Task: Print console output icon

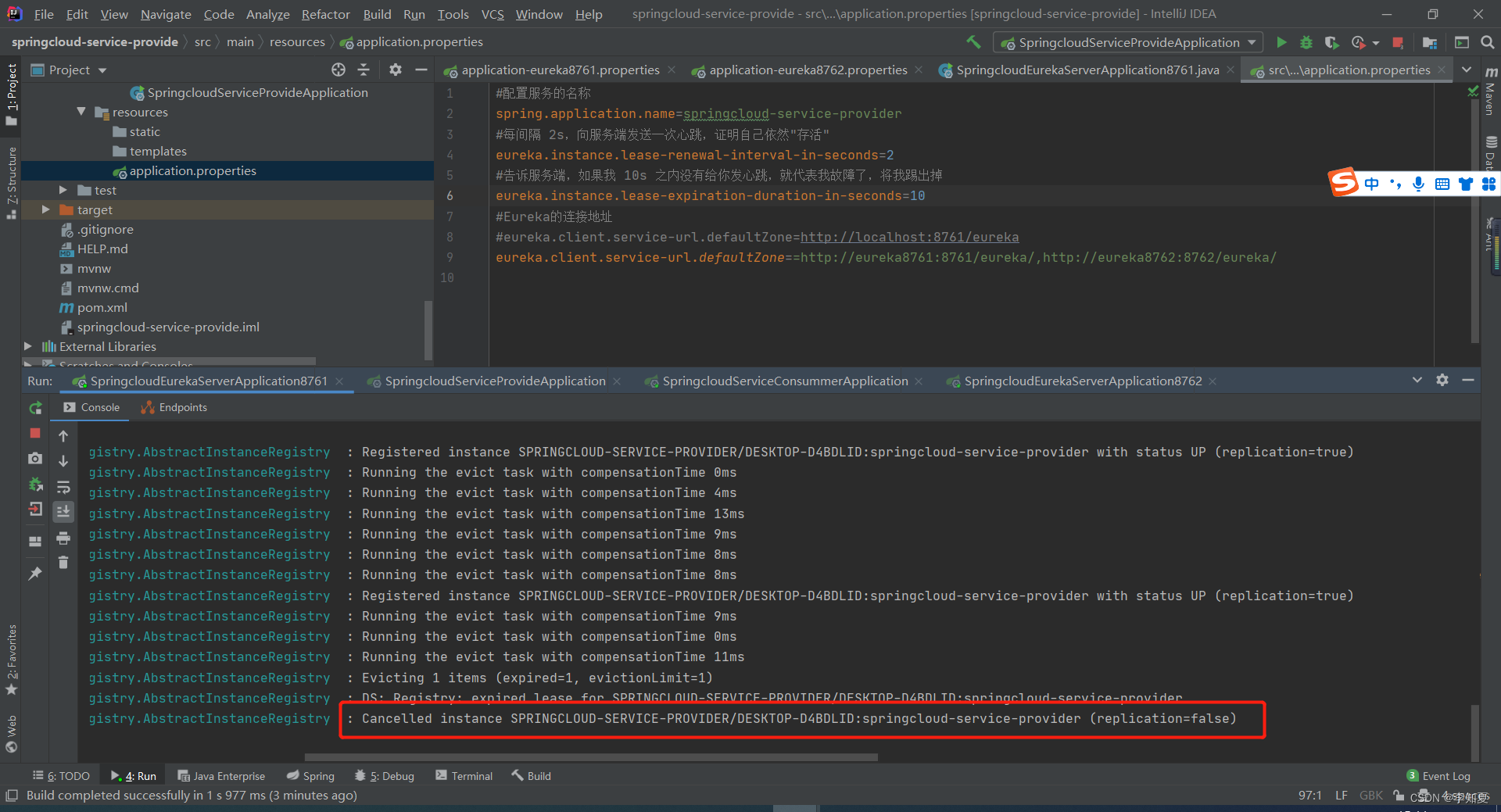Action: coord(63,538)
